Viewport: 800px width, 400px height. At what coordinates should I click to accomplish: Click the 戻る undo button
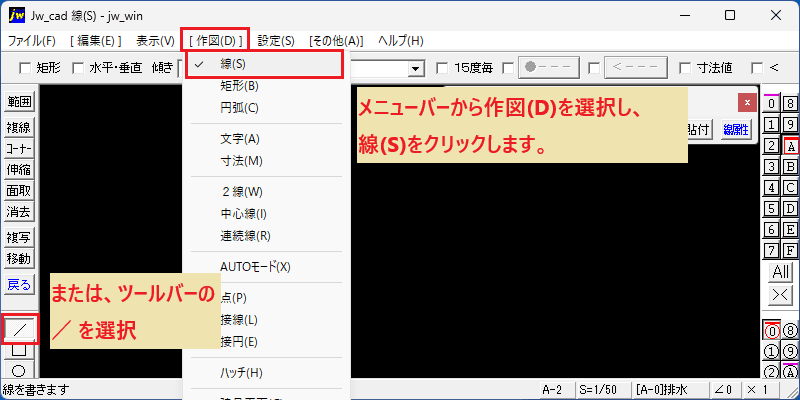click(19, 285)
